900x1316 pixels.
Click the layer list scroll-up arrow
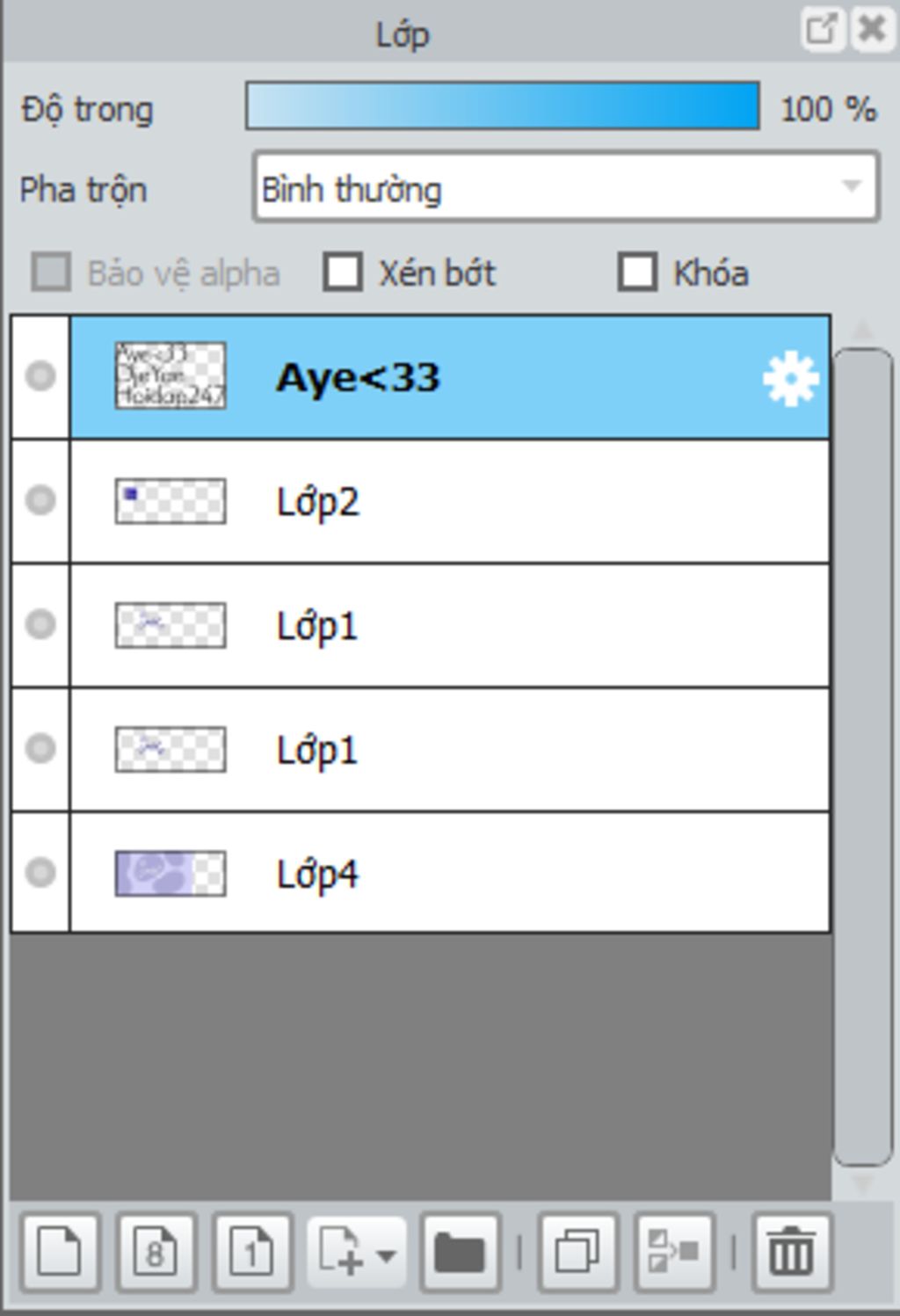(862, 331)
